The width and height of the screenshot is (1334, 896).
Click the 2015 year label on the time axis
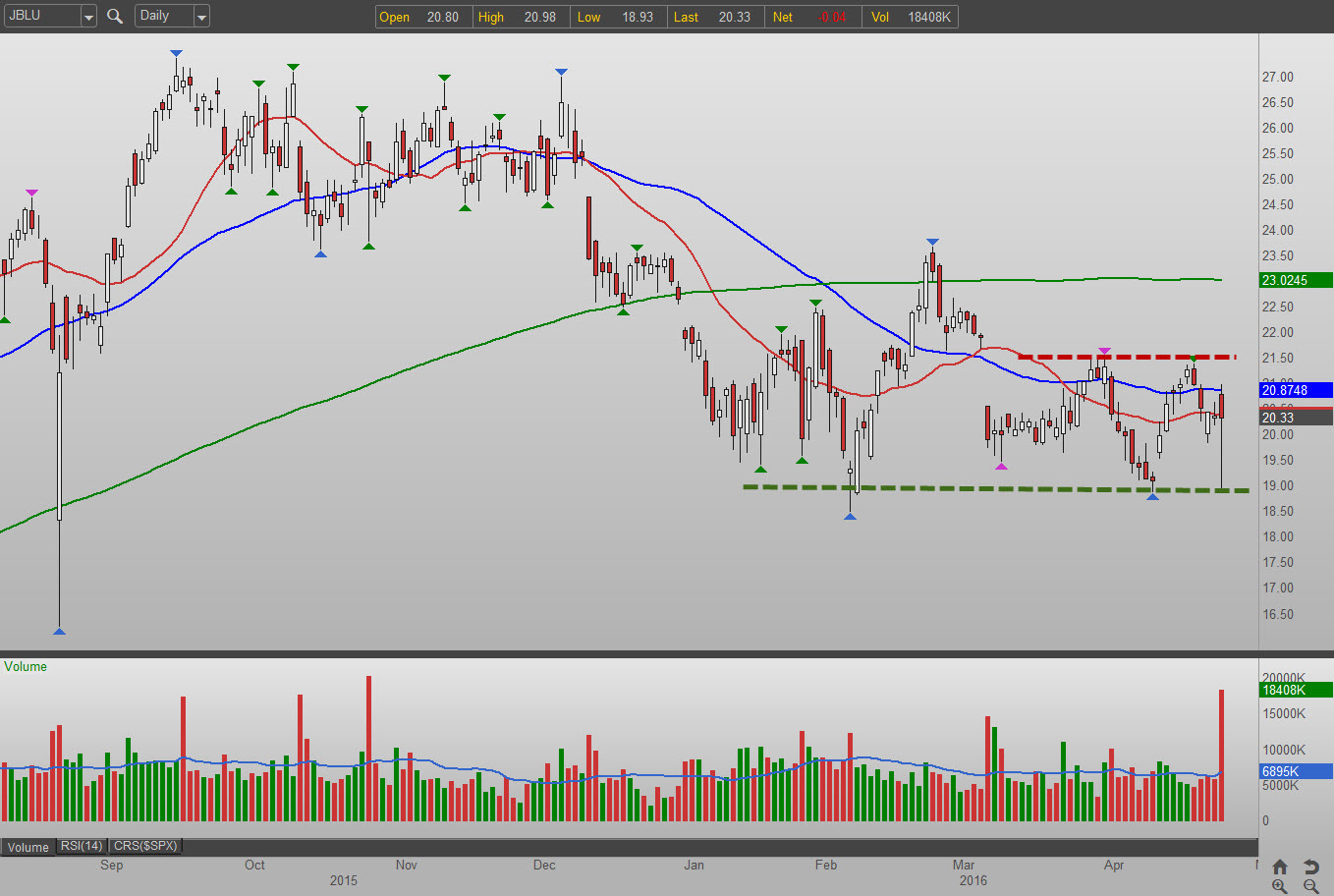(x=344, y=880)
